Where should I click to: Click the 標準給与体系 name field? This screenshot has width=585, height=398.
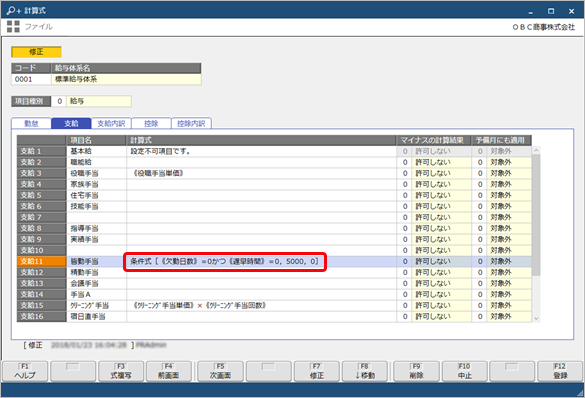pyautogui.click(x=126, y=79)
